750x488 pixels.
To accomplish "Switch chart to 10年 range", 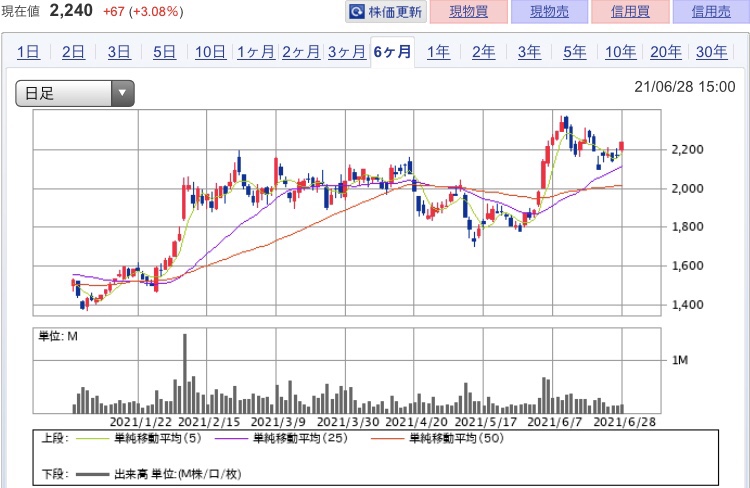I will coord(620,52).
